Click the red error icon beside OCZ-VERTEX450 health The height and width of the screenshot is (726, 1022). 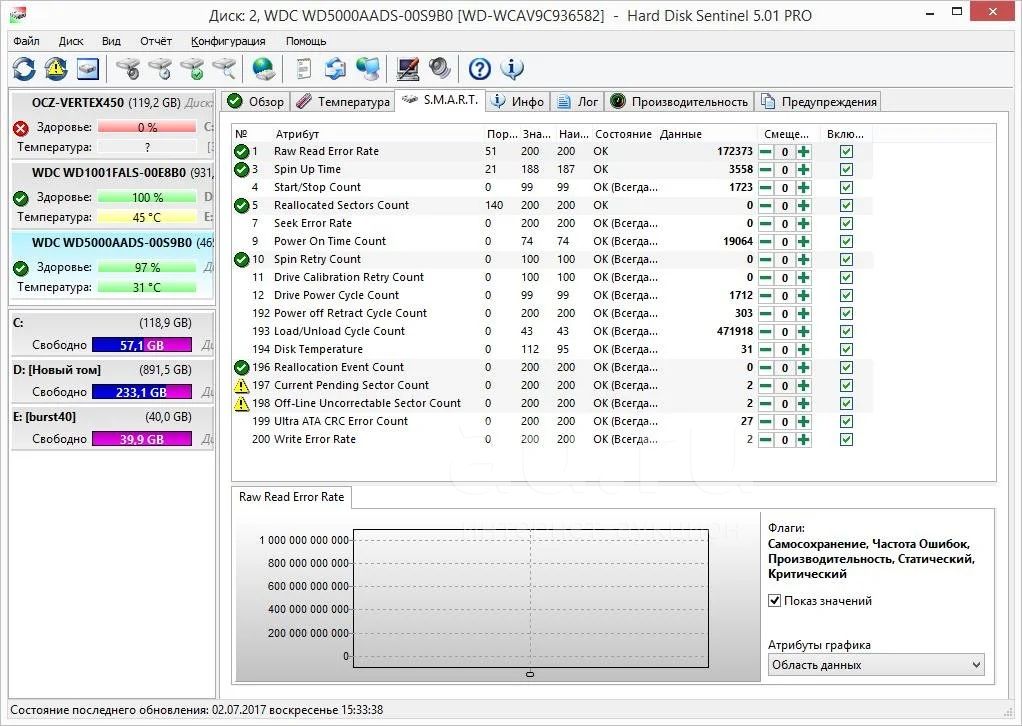point(21,128)
